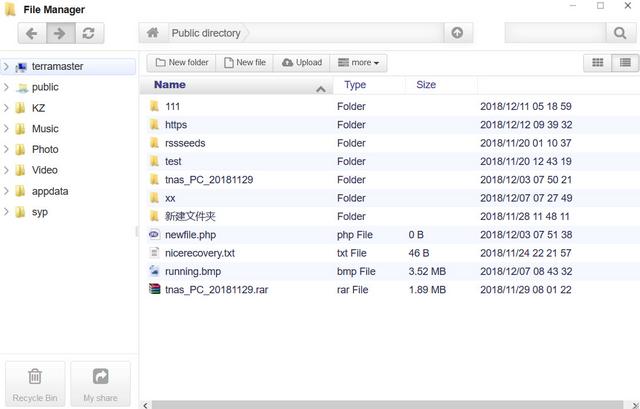Click the scrollbar's left arrow

coord(145,405)
